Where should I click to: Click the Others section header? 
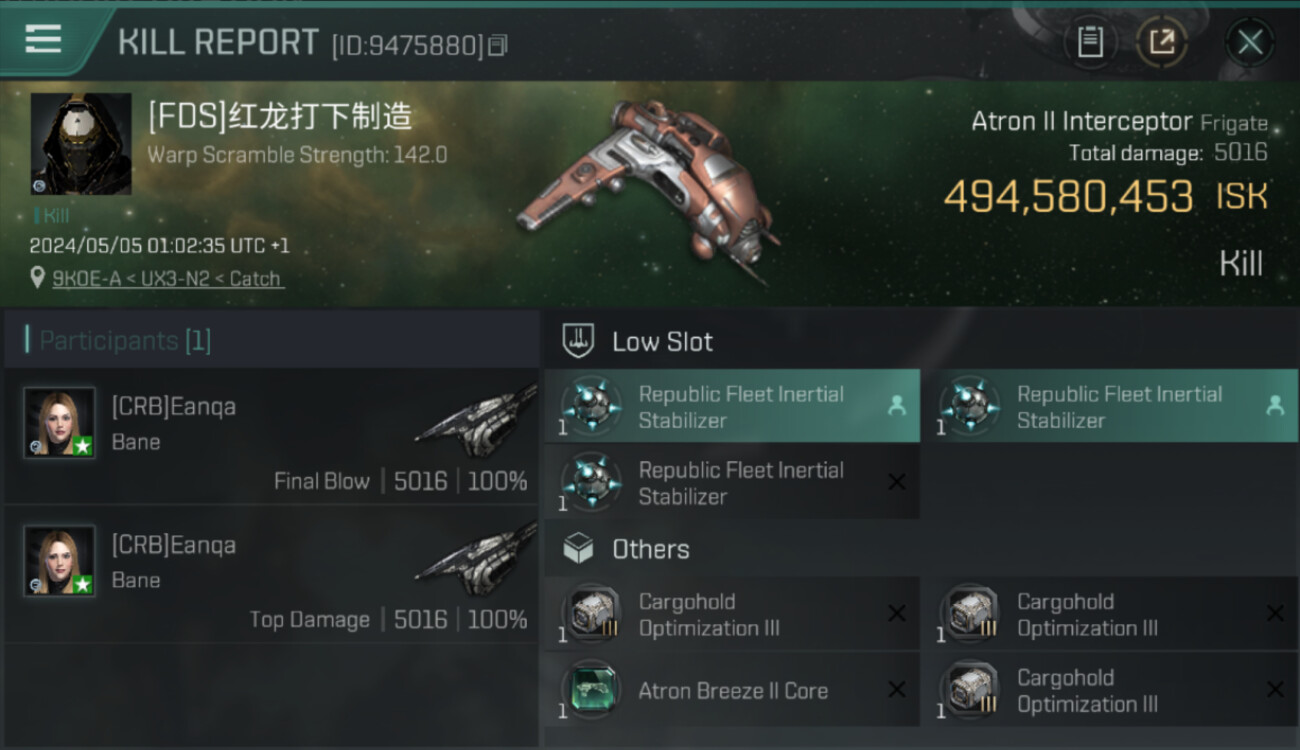(x=650, y=549)
